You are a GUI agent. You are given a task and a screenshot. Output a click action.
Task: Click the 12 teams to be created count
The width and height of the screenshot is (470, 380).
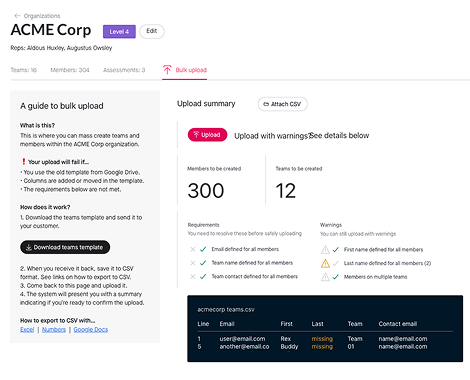point(286,191)
